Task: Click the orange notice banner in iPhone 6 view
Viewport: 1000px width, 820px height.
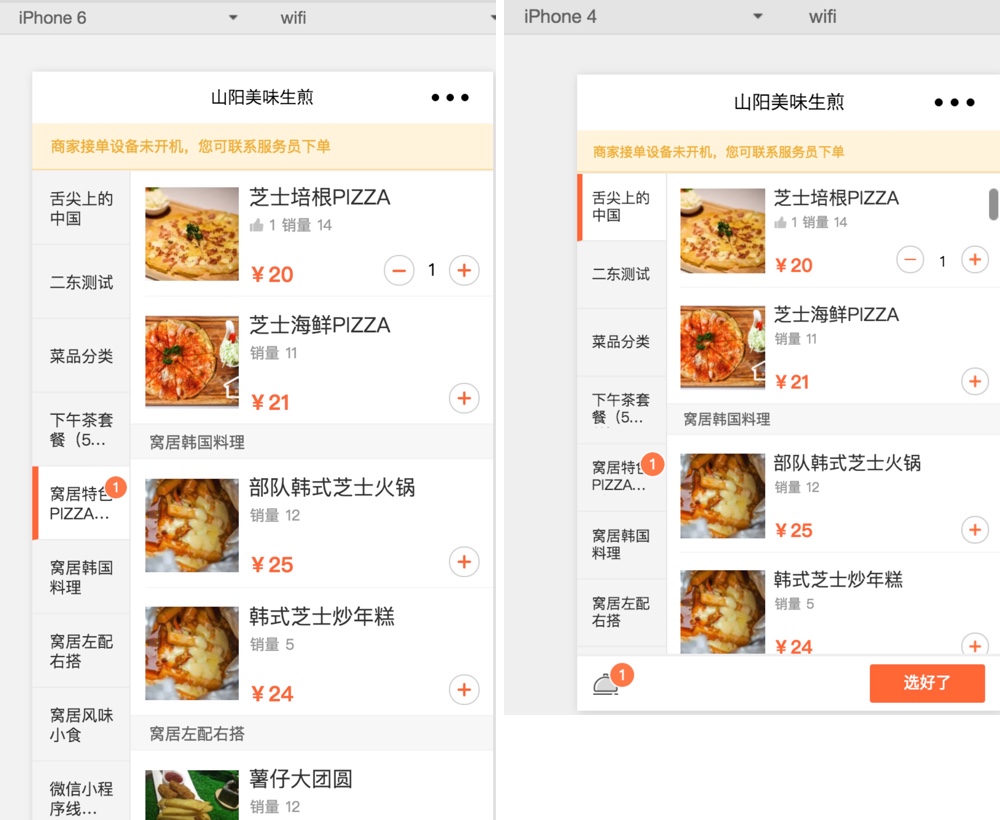Action: [x=263, y=147]
